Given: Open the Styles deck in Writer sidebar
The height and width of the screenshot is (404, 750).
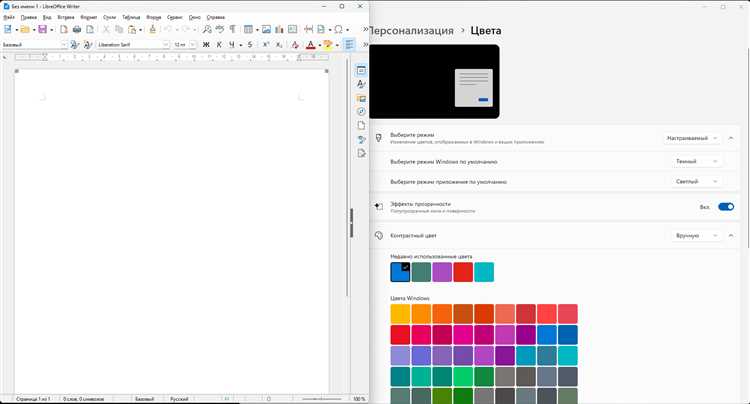Looking at the screenshot, I should coord(361,84).
